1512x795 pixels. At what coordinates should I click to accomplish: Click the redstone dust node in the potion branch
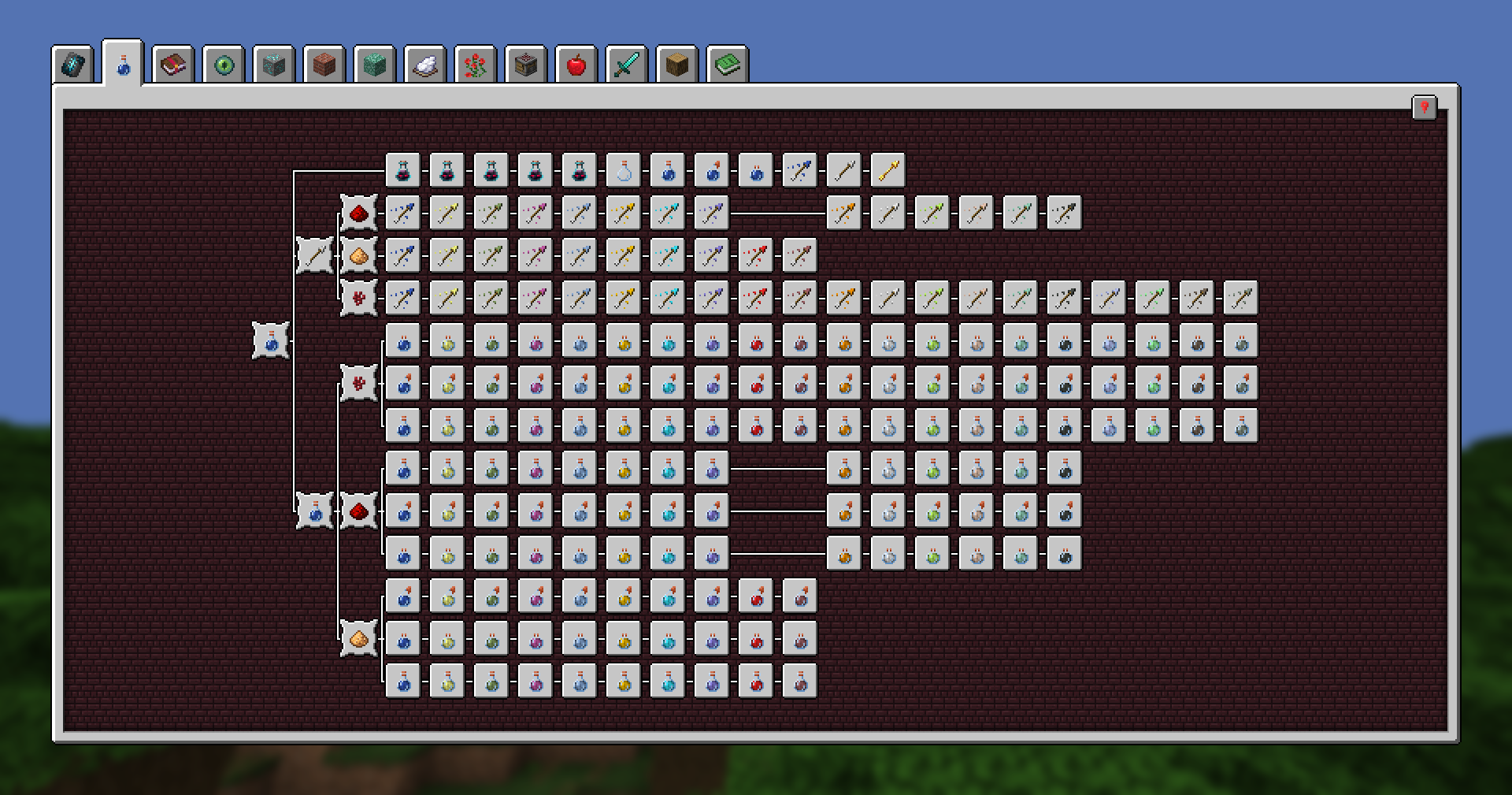(x=359, y=511)
